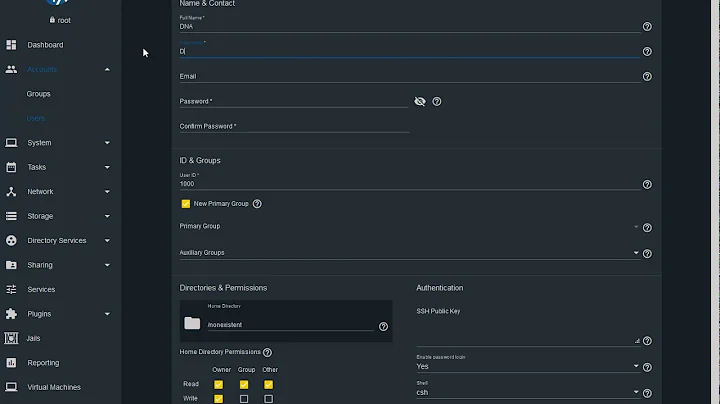Click the Services sliders icon

[11, 289]
